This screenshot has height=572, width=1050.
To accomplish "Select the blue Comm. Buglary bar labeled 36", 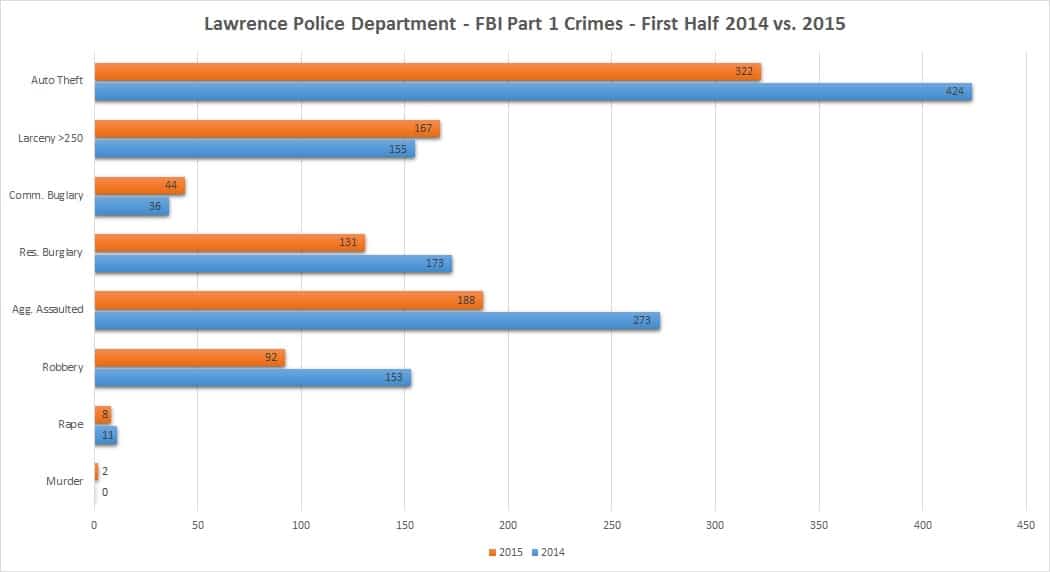I will (x=132, y=206).
